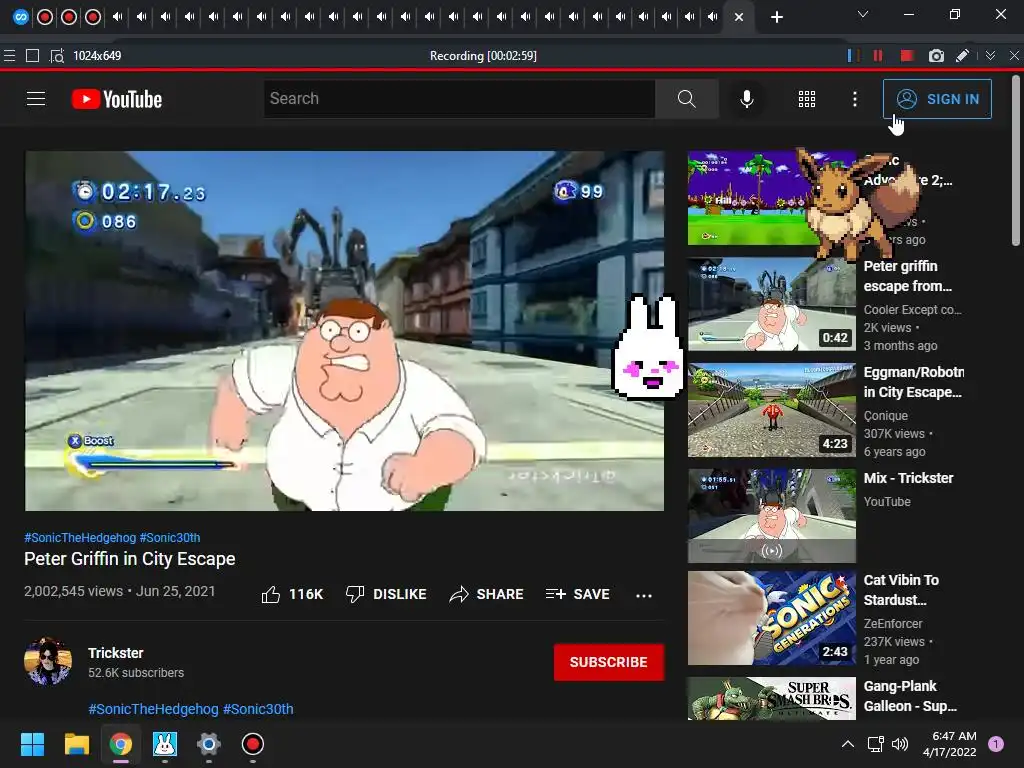1024x768 pixels.
Task: Open the notification count badge
Action: pyautogui.click(x=996, y=744)
